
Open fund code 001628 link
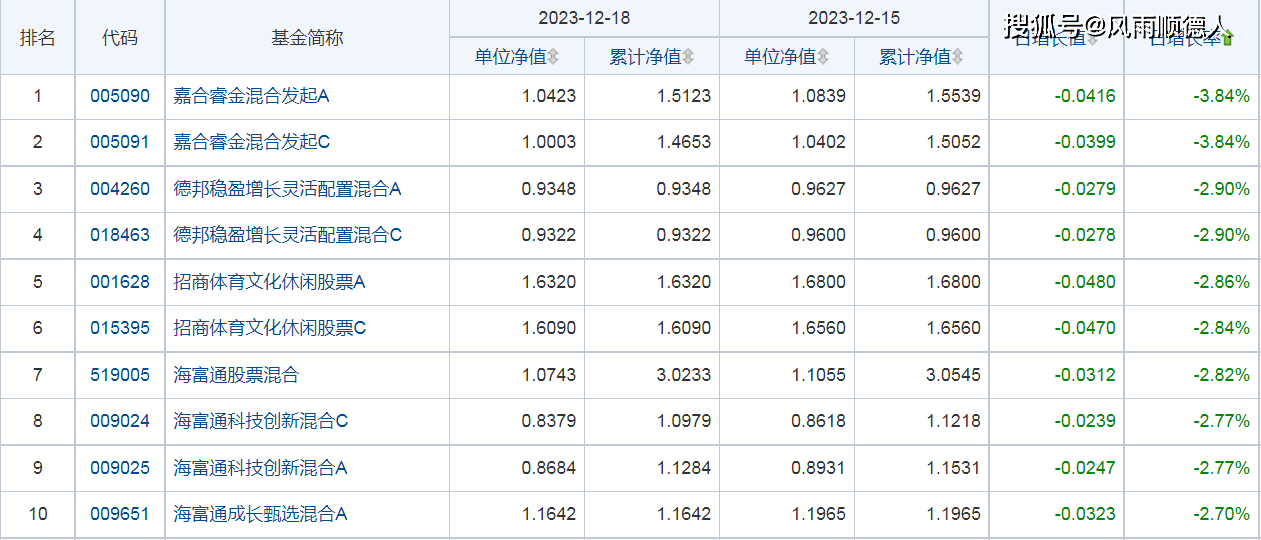click(120, 282)
